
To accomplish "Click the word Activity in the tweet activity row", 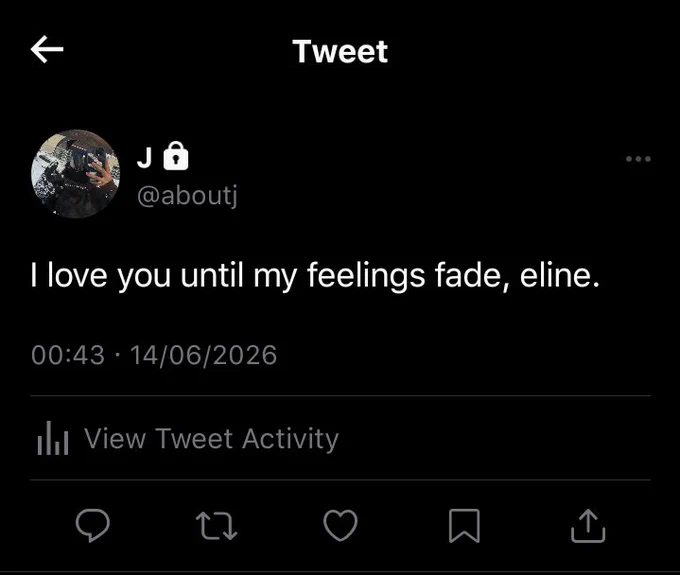I will tap(291, 439).
